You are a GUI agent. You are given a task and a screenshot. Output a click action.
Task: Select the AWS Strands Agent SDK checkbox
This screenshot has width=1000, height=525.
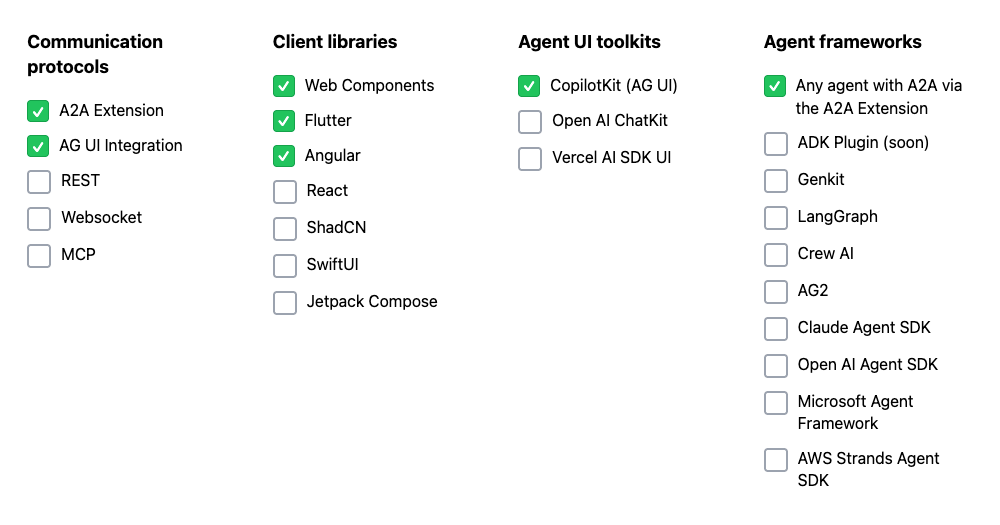click(x=776, y=460)
